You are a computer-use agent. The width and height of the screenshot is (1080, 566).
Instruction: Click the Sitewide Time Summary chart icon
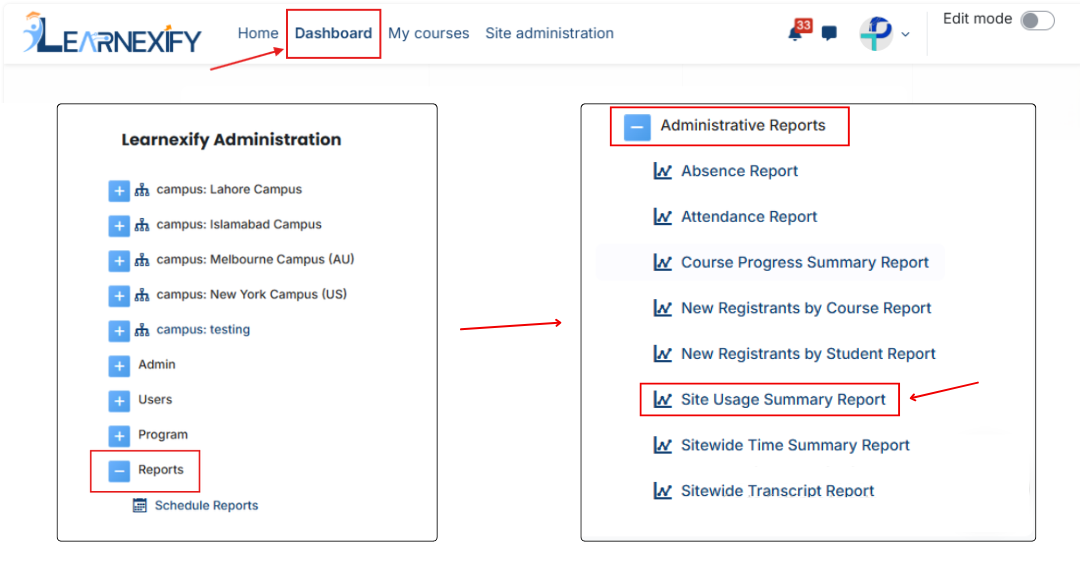click(663, 446)
